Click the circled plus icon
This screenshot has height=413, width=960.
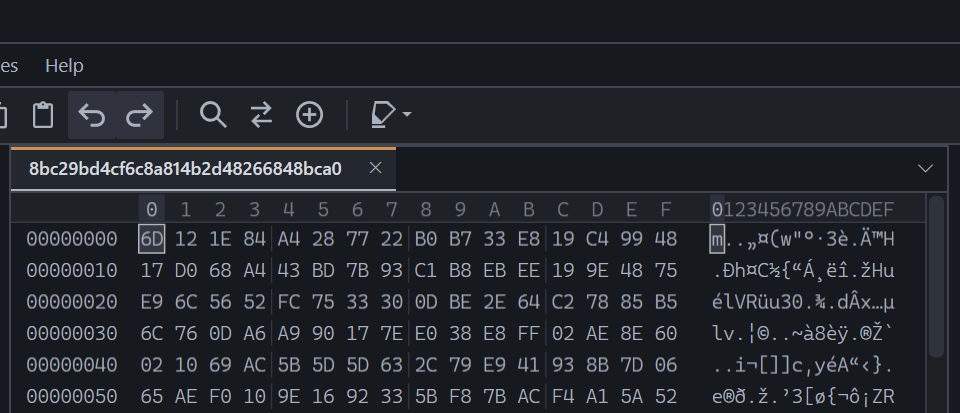click(x=309, y=115)
